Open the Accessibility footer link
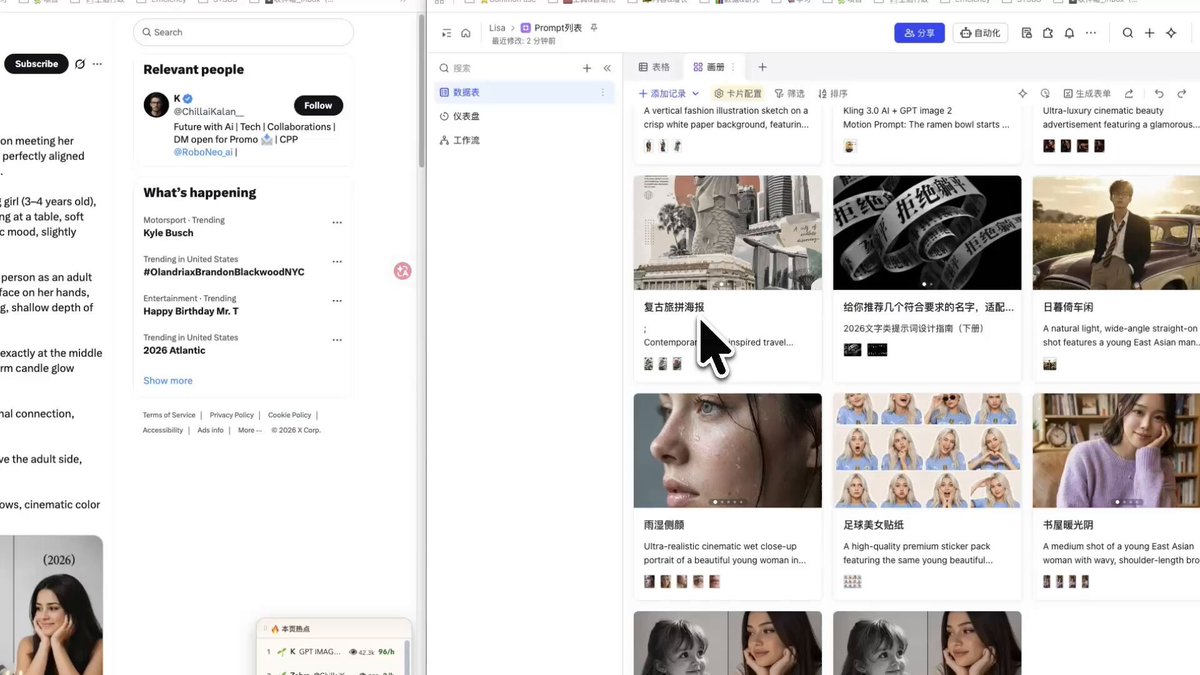Viewport: 1200px width, 675px height. point(163,430)
